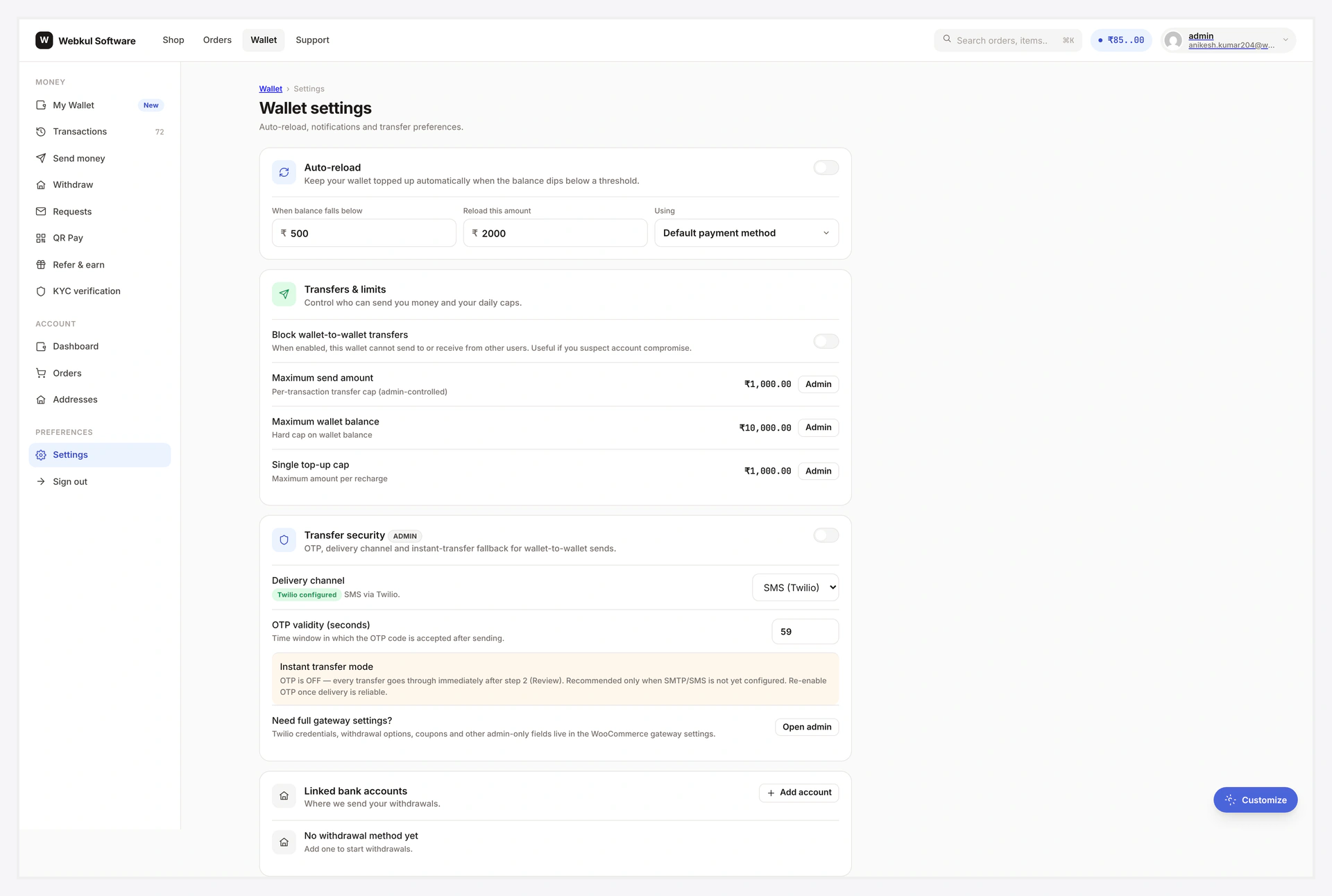Click the Twilio configured badge
The height and width of the screenshot is (896, 1332).
coord(307,595)
